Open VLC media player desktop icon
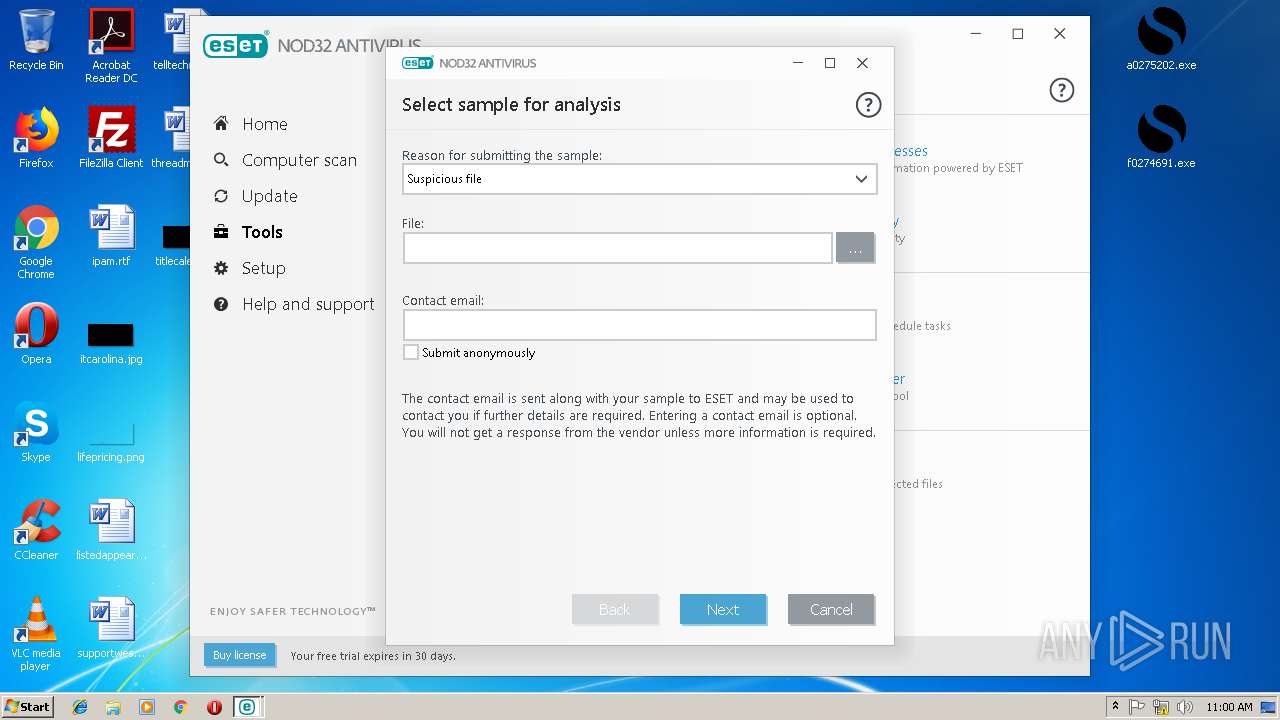 pyautogui.click(x=36, y=634)
